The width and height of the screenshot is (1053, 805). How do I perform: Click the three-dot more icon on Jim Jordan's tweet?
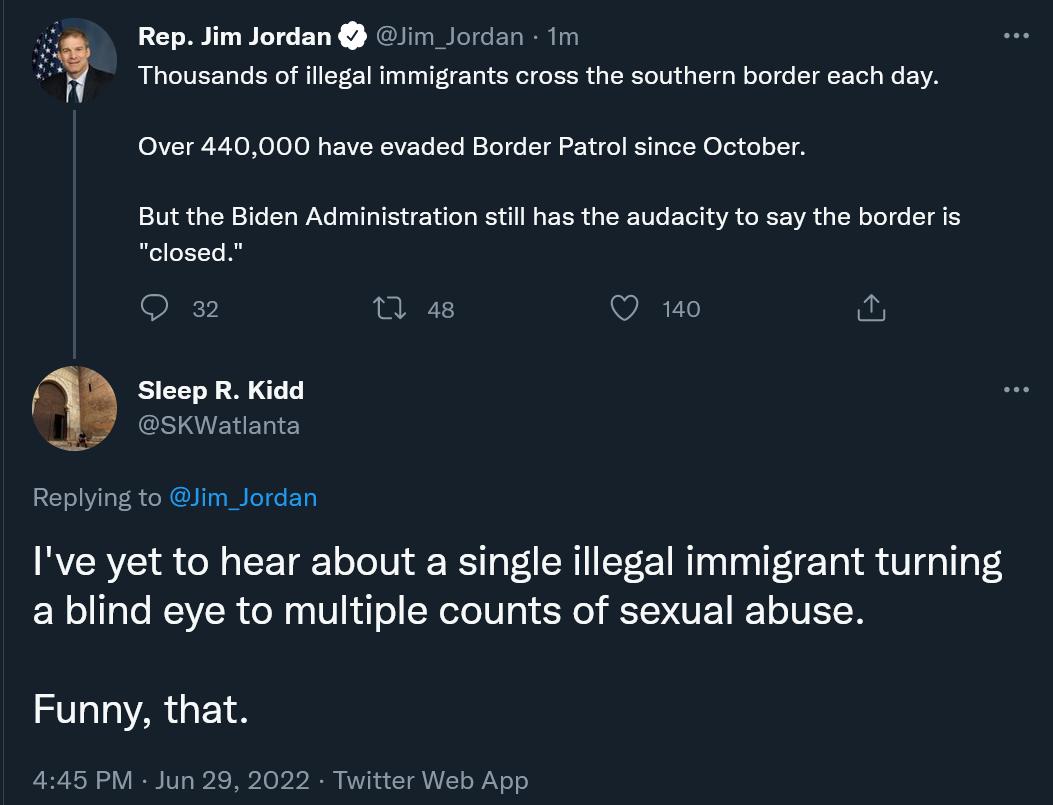pyautogui.click(x=1017, y=35)
